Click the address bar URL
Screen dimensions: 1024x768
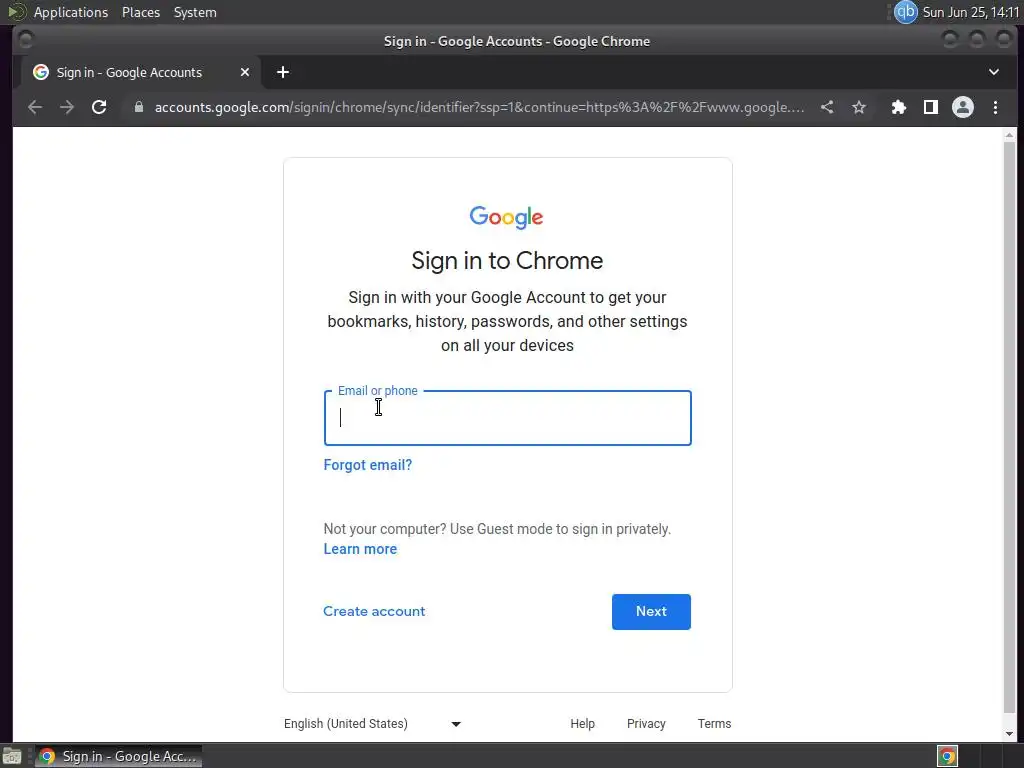(479, 107)
